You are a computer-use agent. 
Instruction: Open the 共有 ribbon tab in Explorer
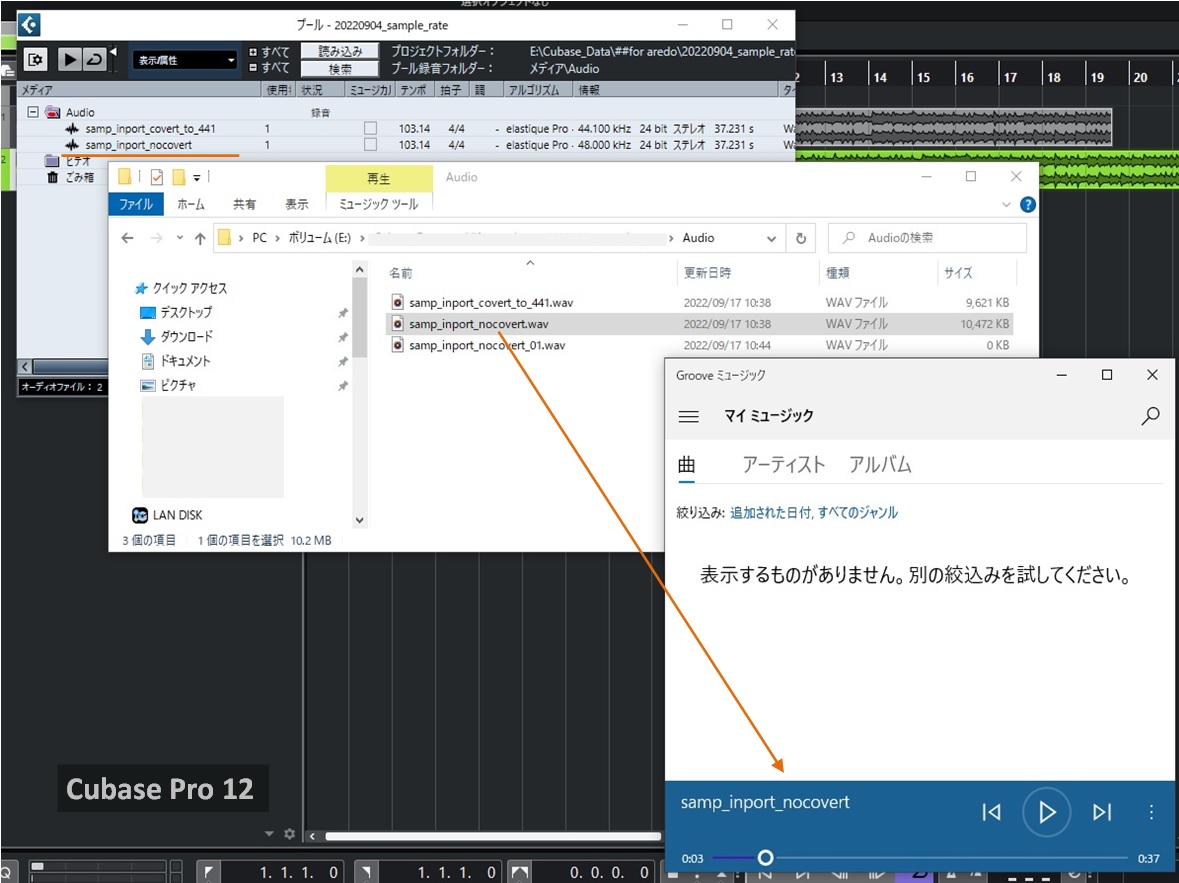tap(244, 204)
